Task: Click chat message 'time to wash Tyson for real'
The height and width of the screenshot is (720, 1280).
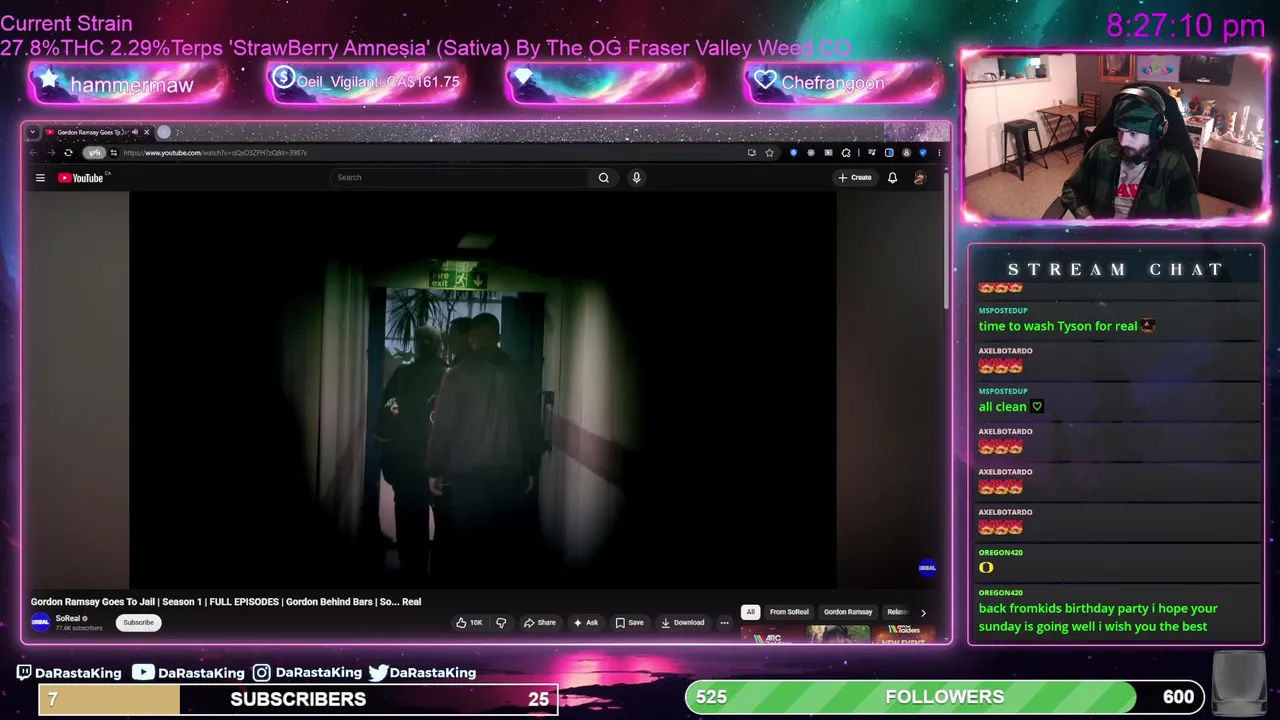Action: click(1067, 326)
